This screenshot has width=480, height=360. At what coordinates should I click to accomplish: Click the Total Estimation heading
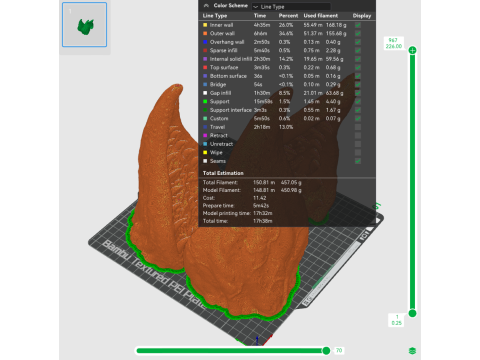tap(223, 173)
